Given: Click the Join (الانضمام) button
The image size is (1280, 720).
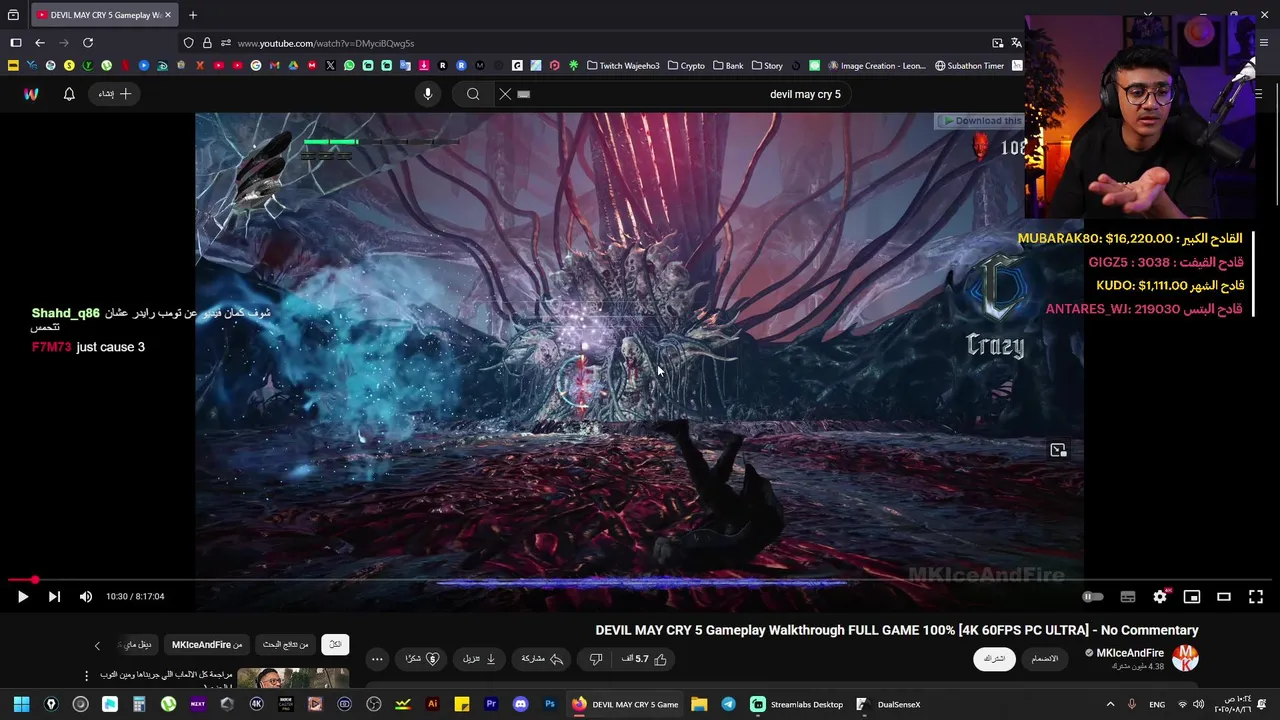Looking at the screenshot, I should pyautogui.click(x=1045, y=659).
